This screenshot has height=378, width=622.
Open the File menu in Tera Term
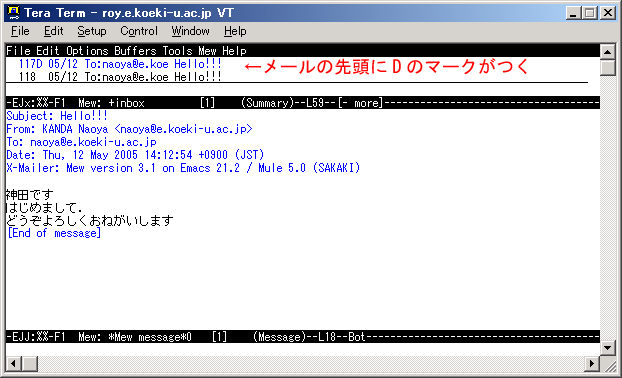pyautogui.click(x=20, y=31)
